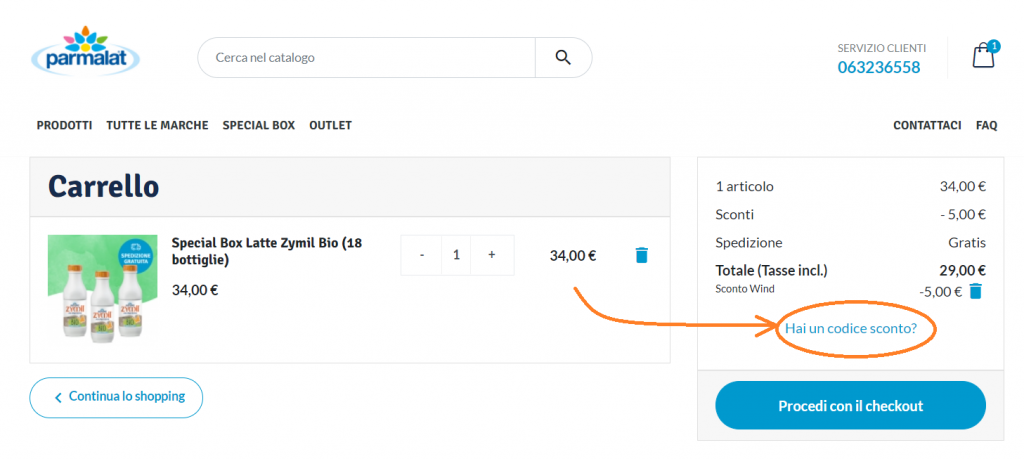Click the Parmalat logo

[85, 55]
